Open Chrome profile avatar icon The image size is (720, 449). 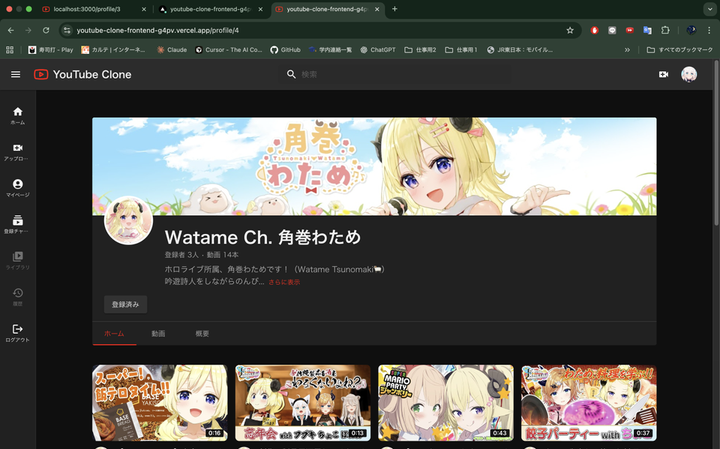(691, 30)
